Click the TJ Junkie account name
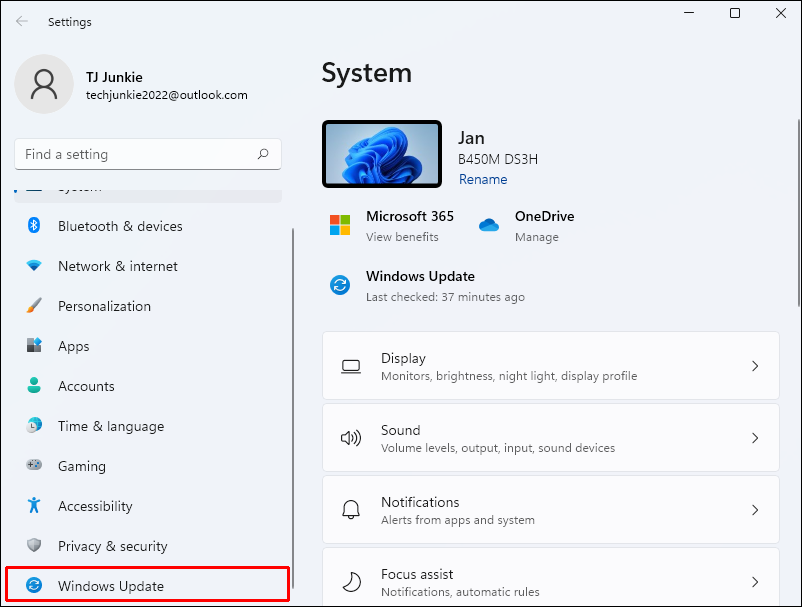Viewport: 802px width, 607px height. [114, 77]
